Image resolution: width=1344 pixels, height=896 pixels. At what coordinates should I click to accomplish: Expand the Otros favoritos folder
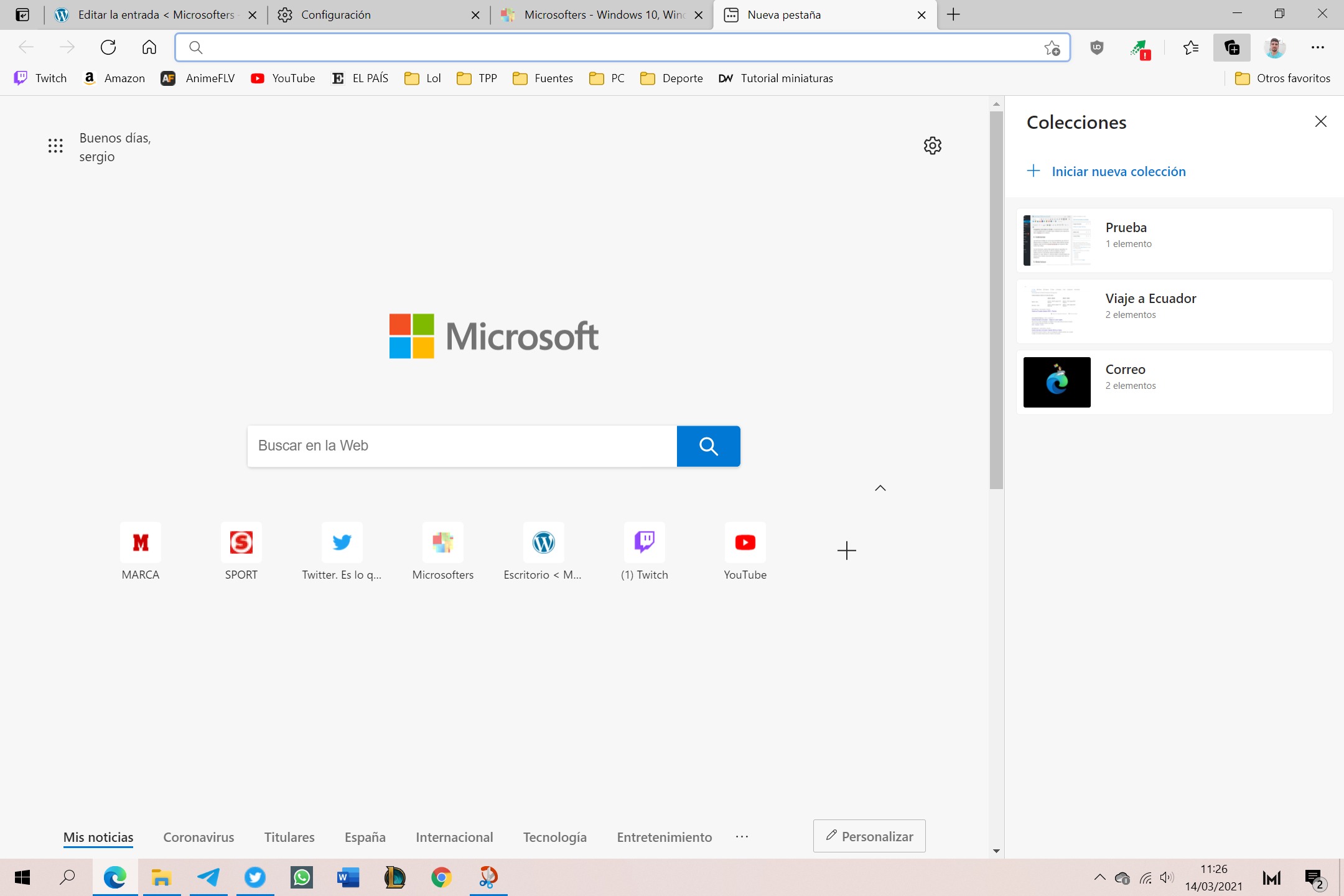pyautogui.click(x=1283, y=78)
